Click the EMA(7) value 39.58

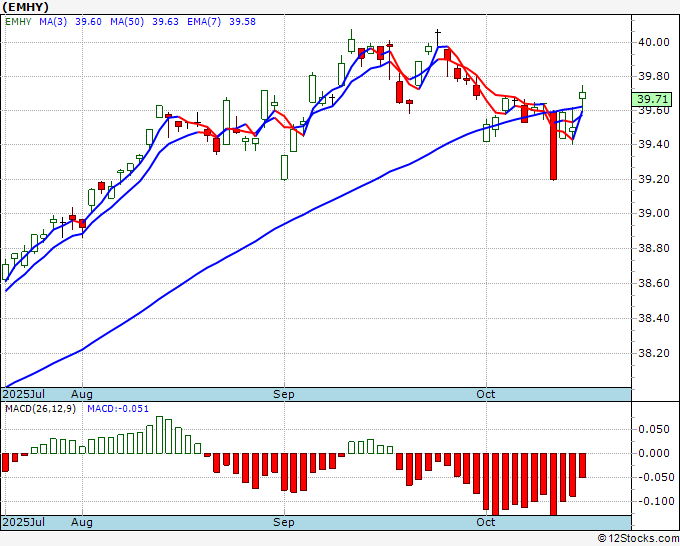[x=242, y=22]
